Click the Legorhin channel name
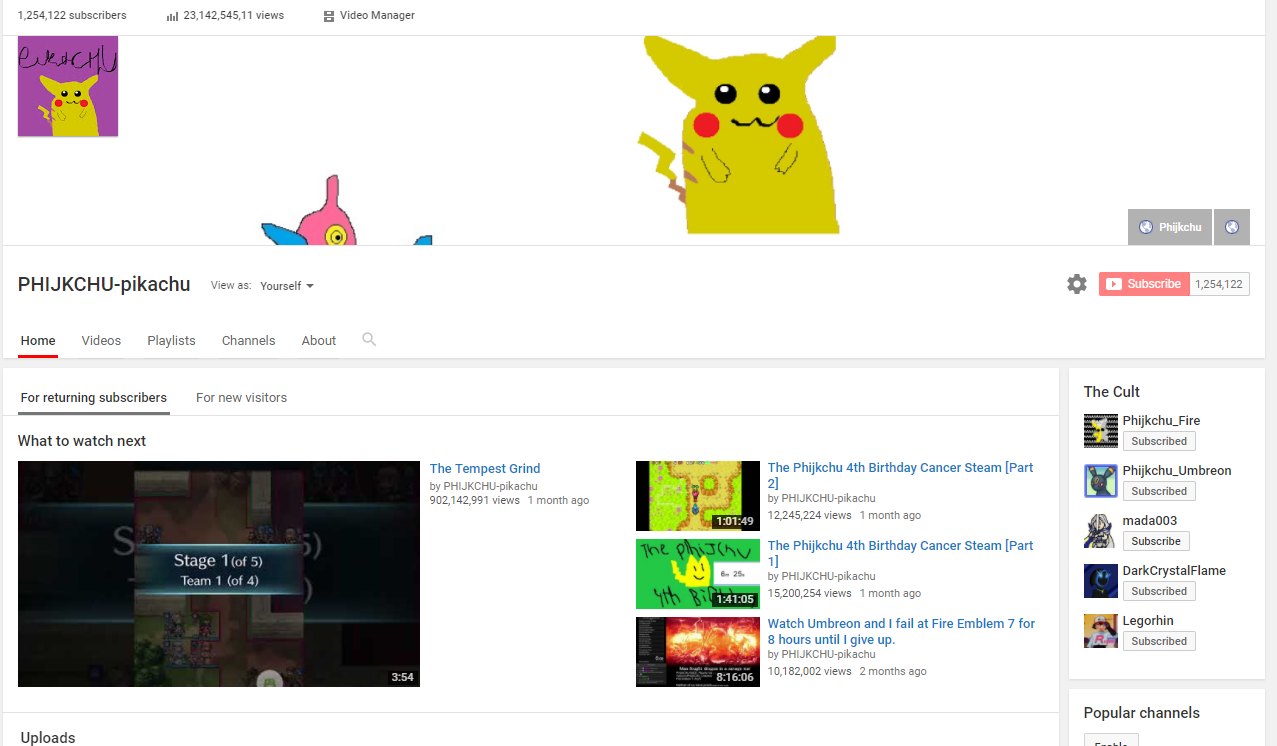Image resolution: width=1277 pixels, height=746 pixels. [x=1148, y=621]
